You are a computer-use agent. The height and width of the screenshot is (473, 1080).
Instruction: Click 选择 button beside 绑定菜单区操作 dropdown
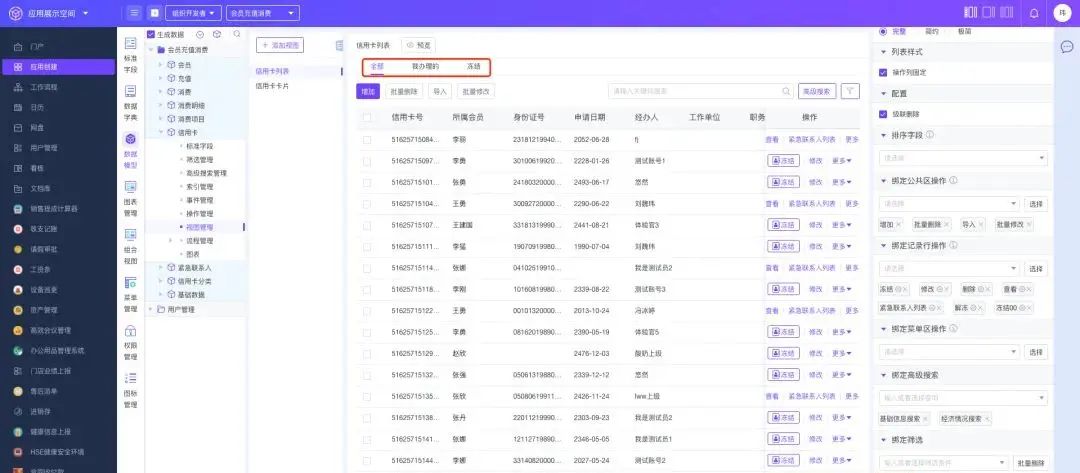(x=1036, y=352)
